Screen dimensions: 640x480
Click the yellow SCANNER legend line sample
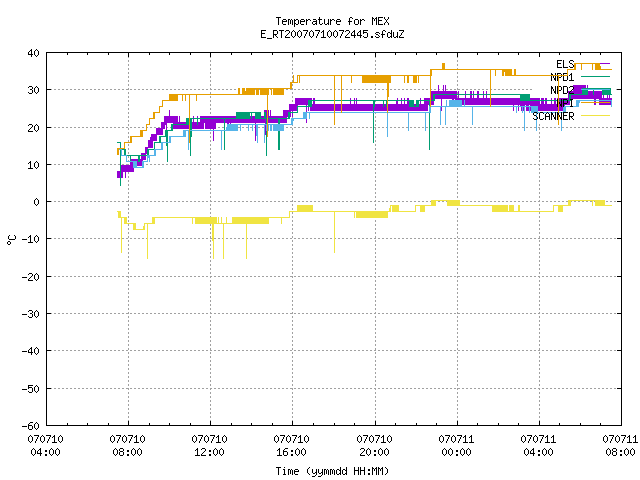595,116
